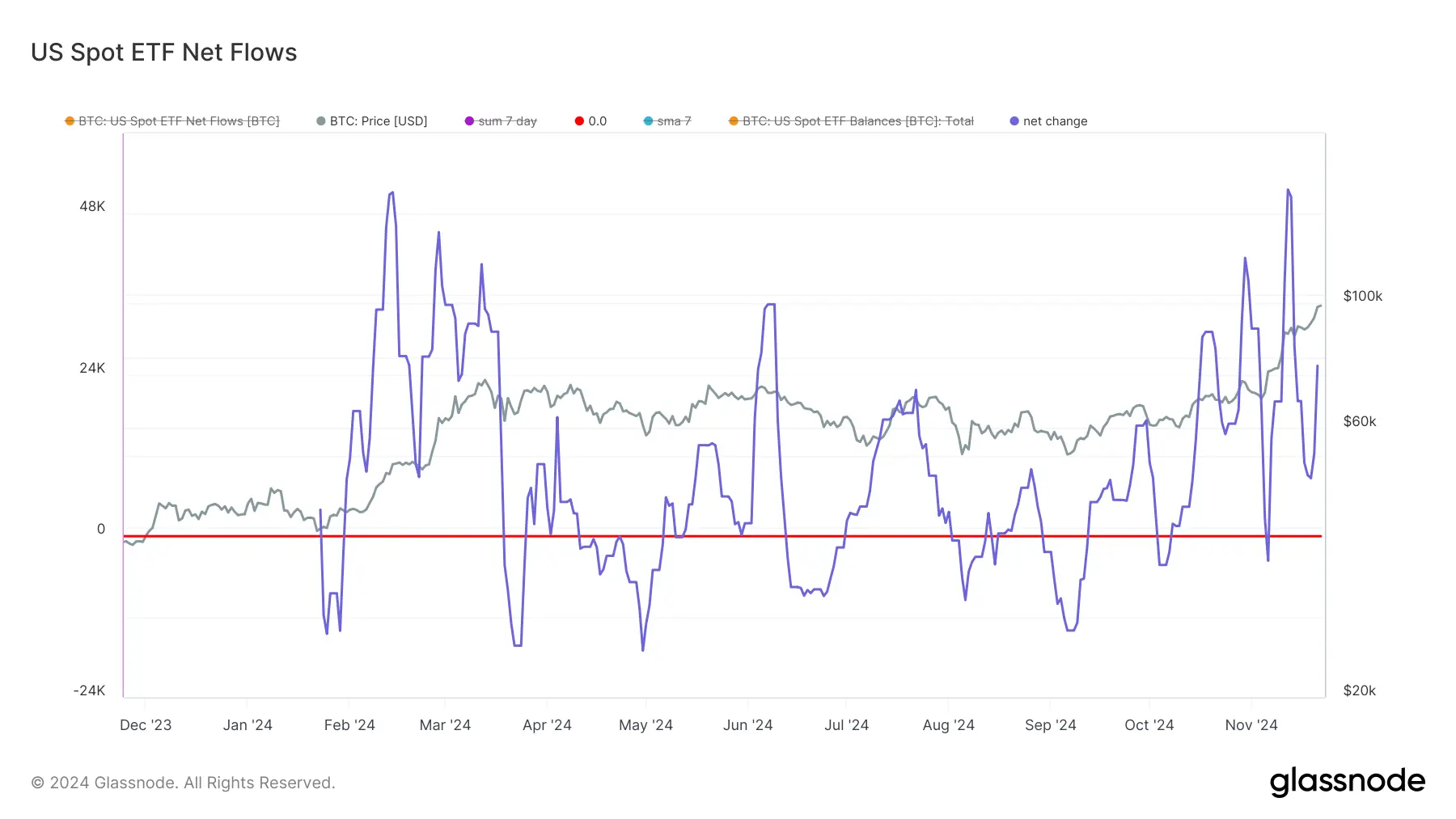Click the $60k right axis label
1456x819 pixels.
[1360, 421]
